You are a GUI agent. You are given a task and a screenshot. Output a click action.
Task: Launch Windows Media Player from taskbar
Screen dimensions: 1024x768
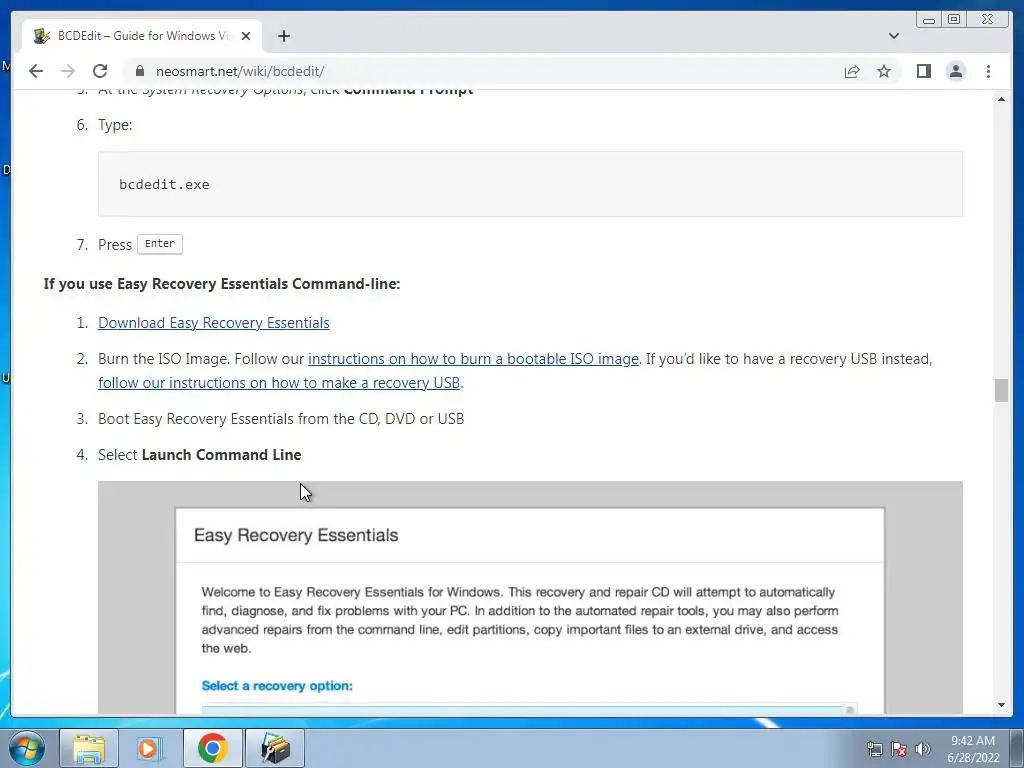[x=150, y=748]
